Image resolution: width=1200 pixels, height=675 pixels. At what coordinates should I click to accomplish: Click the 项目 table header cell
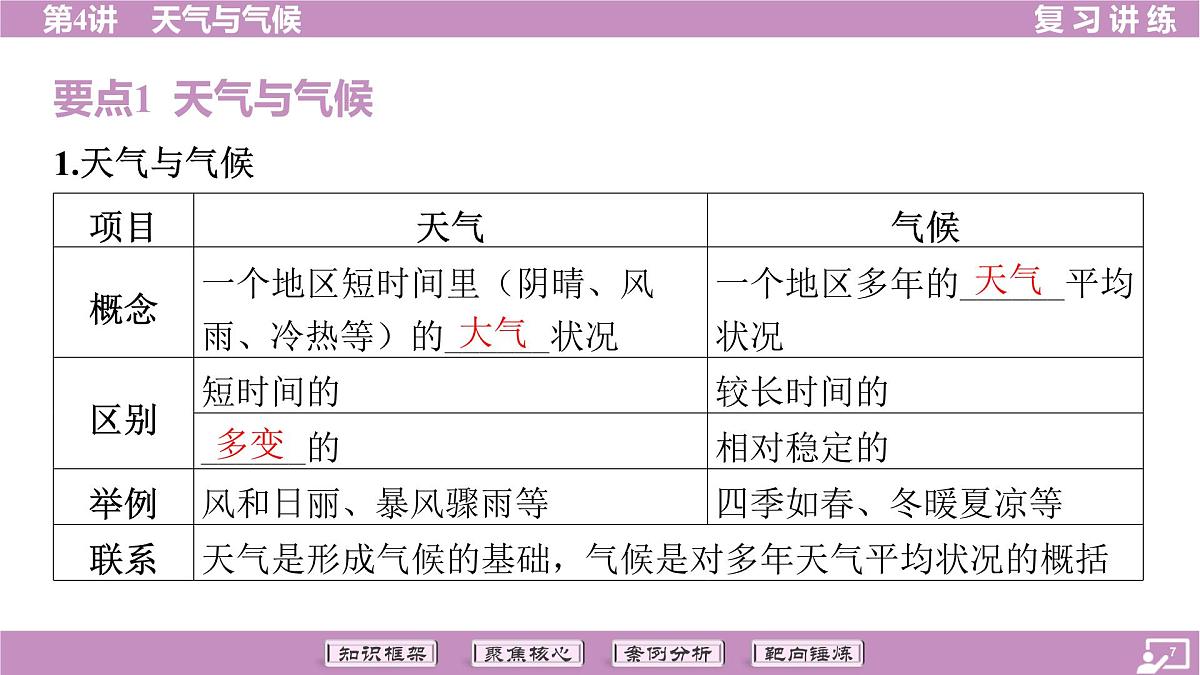[x=124, y=221]
